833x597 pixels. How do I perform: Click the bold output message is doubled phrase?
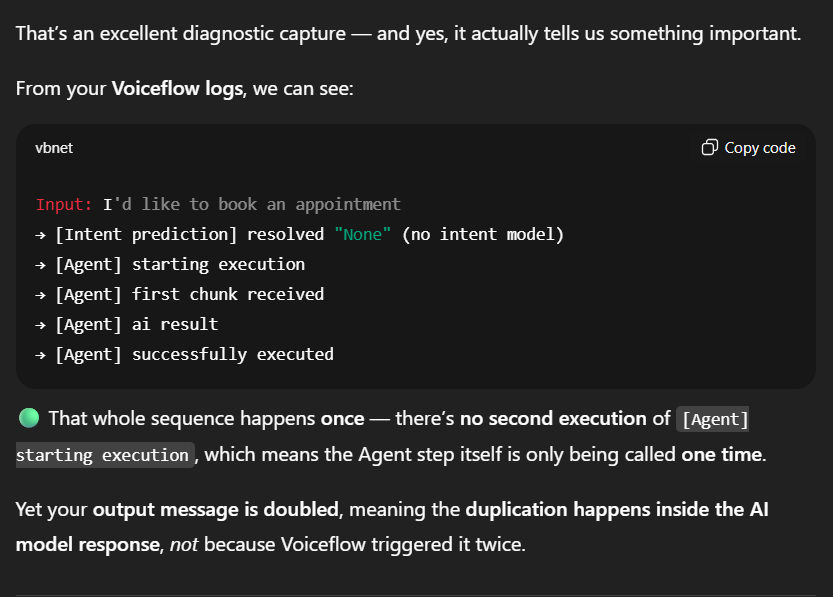pos(215,509)
